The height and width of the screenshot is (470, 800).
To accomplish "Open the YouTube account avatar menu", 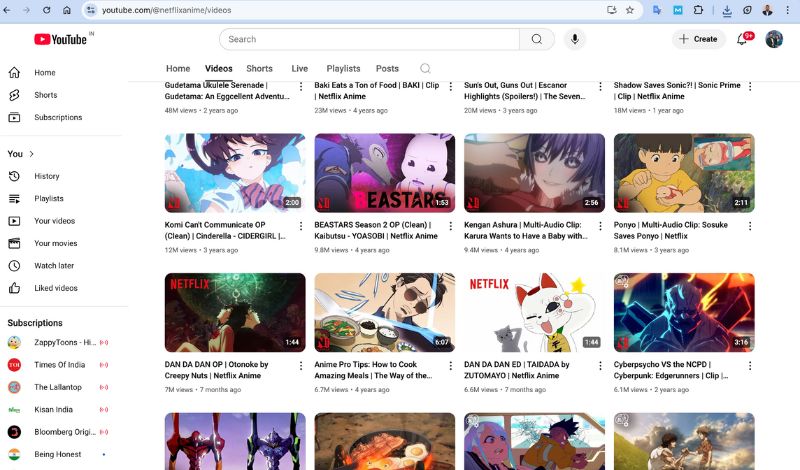I will (x=774, y=39).
